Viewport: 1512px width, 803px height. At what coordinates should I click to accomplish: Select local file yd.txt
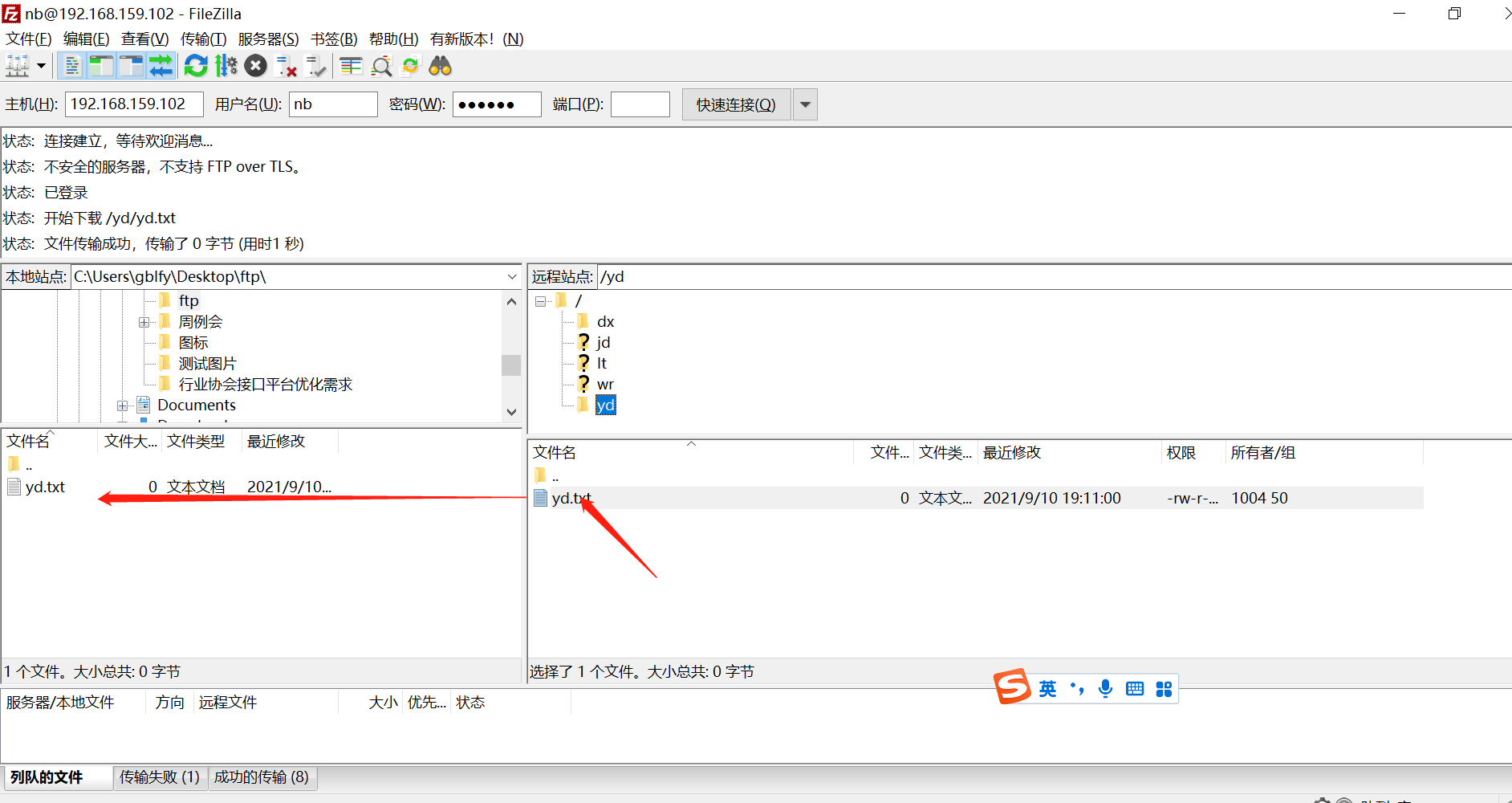[45, 487]
